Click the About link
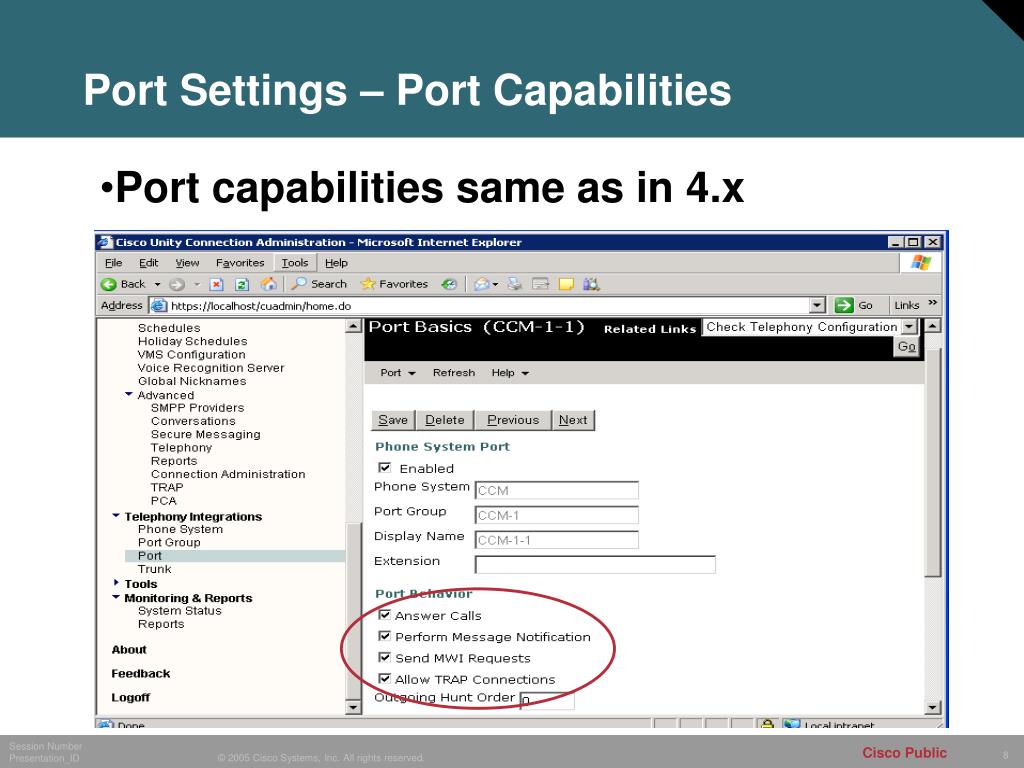1024x768 pixels. click(129, 650)
